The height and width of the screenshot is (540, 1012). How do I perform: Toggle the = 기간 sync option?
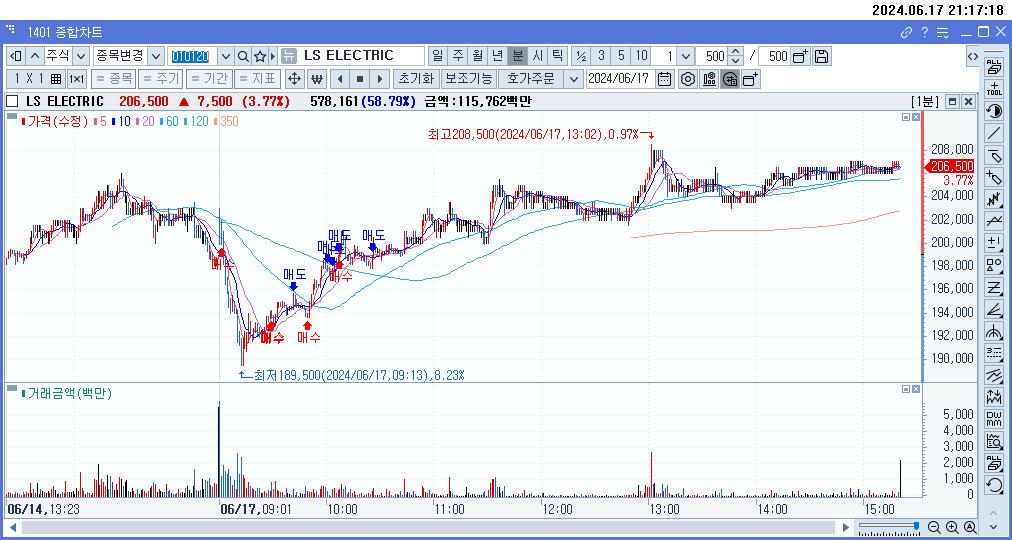click(208, 79)
